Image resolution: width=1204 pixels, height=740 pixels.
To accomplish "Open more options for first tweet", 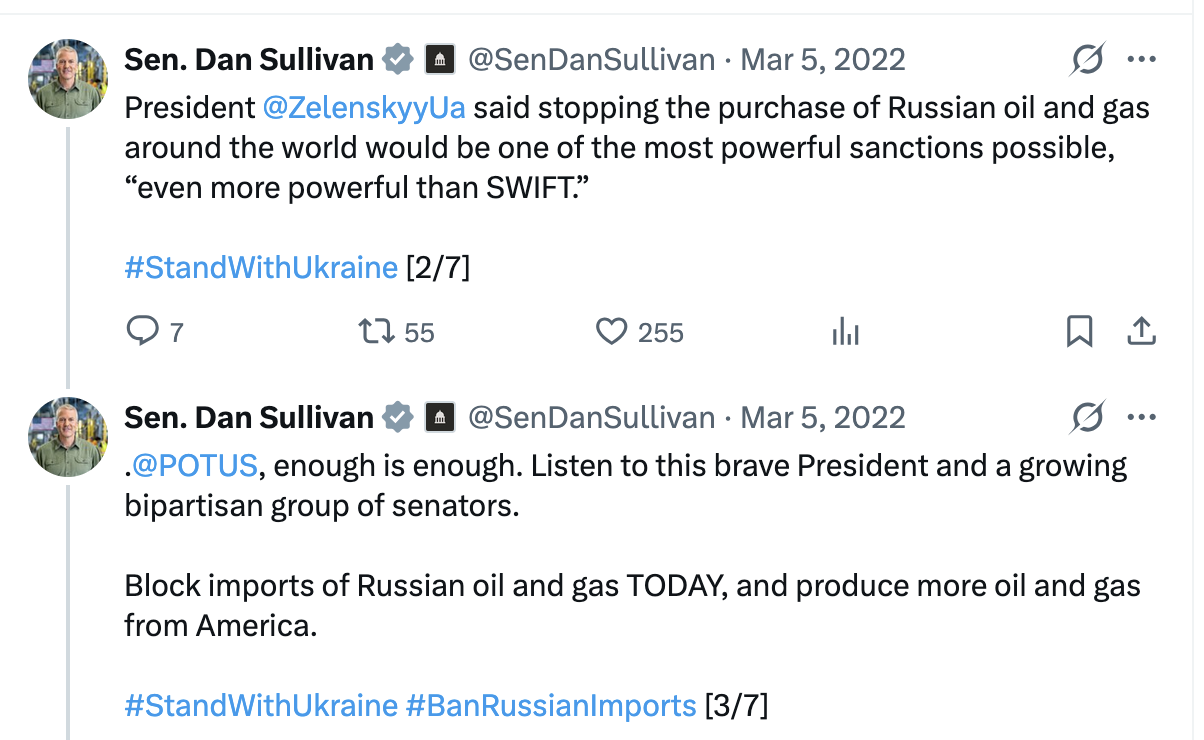I will tap(1142, 59).
